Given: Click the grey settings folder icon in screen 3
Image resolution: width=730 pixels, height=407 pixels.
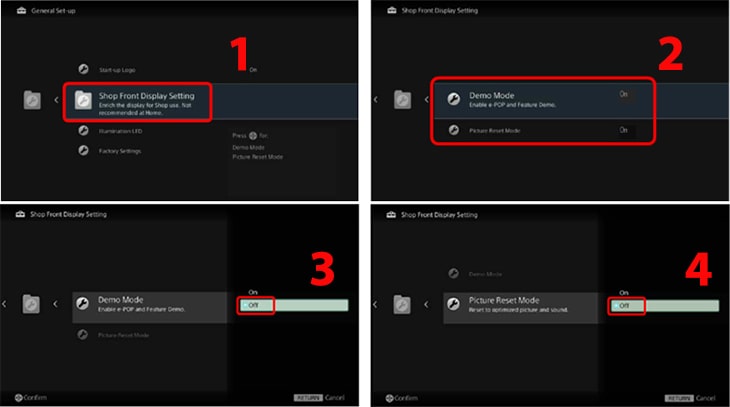Looking at the screenshot, I should pyautogui.click(x=31, y=304).
